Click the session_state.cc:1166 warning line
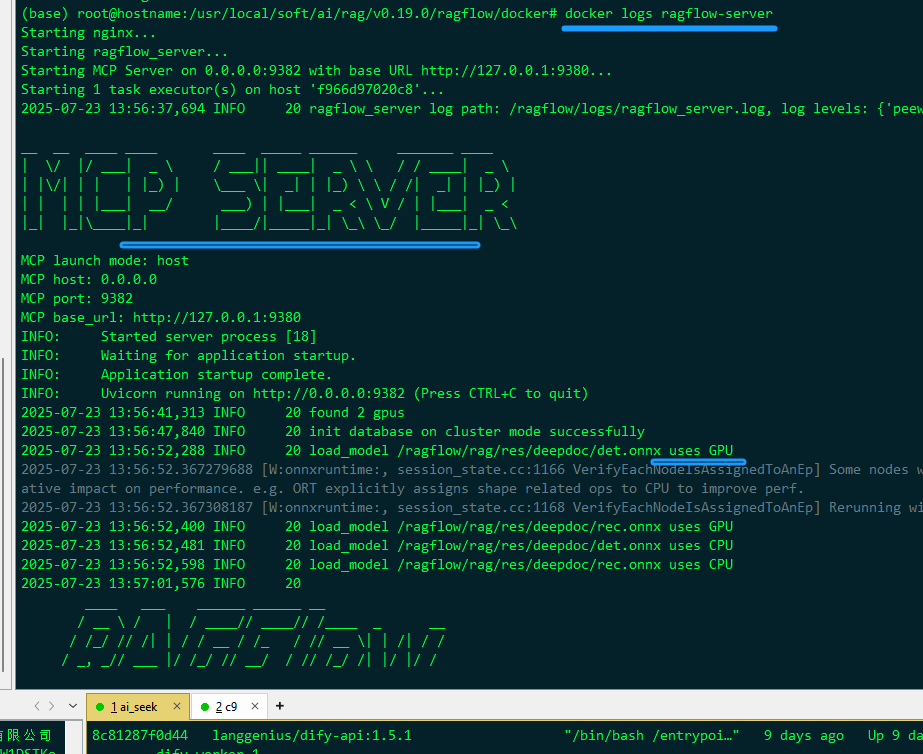The width and height of the screenshot is (923, 754). click(x=472, y=469)
